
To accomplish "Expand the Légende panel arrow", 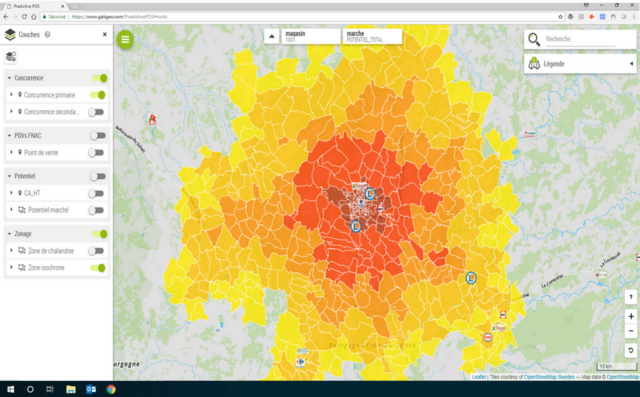I will [x=631, y=64].
